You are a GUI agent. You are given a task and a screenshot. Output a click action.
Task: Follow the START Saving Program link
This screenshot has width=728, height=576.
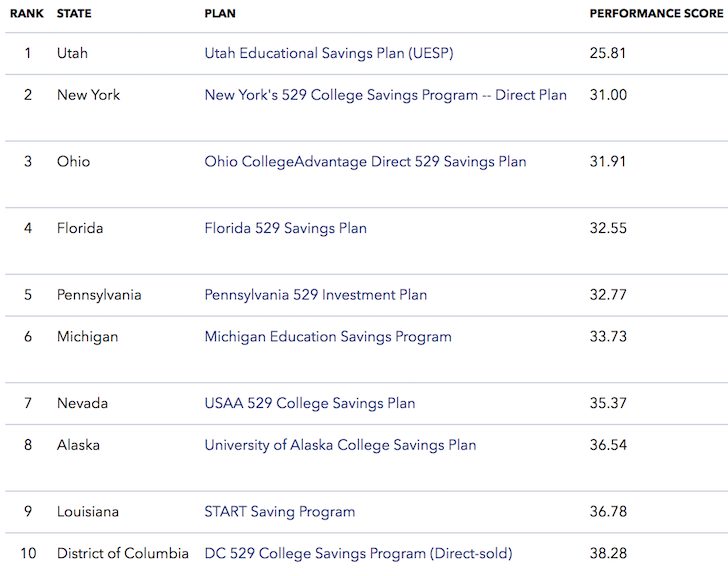[279, 512]
